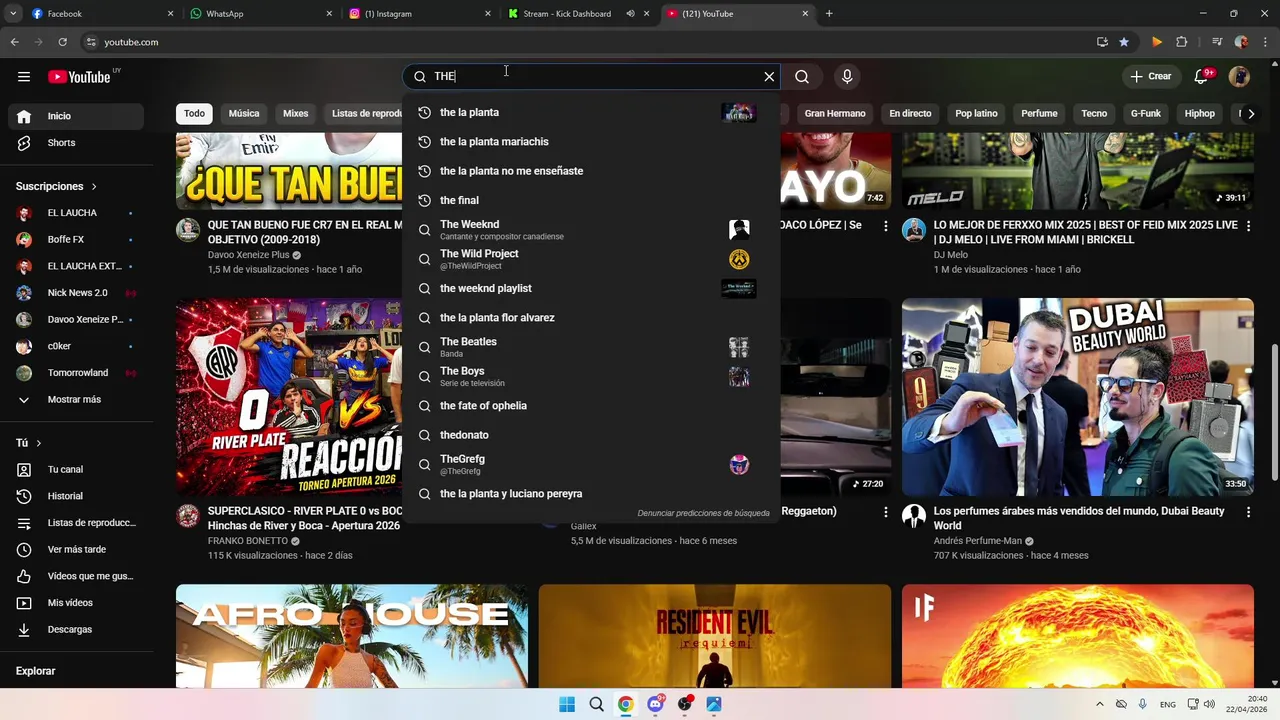Choose The Beatles suggestion
The height and width of the screenshot is (720, 1280).
pyautogui.click(x=591, y=347)
